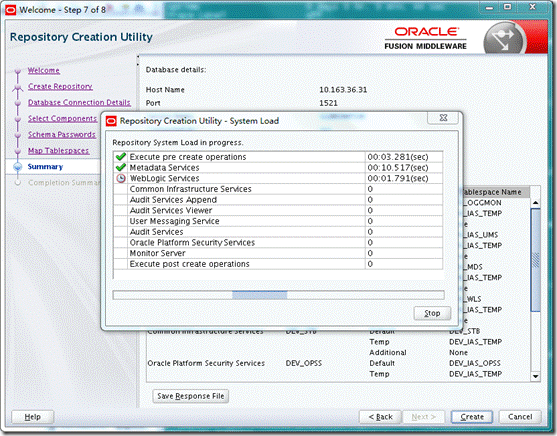Click the Fusion Middleware round logo icon

(x=504, y=39)
